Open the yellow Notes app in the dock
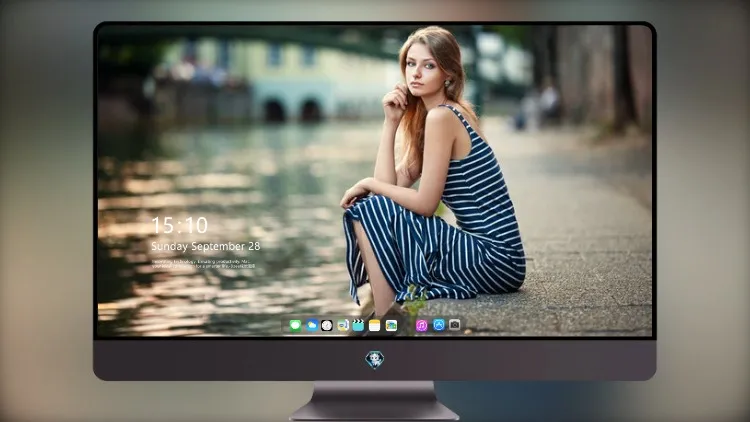The width and height of the screenshot is (750, 422). click(375, 325)
